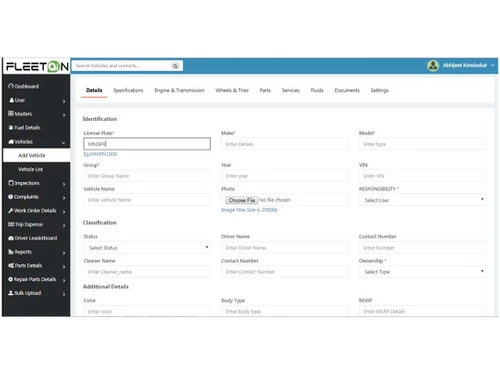Expand the Repair Parts Details chevron
Screen dimensions: 500x375
[x=64, y=280]
